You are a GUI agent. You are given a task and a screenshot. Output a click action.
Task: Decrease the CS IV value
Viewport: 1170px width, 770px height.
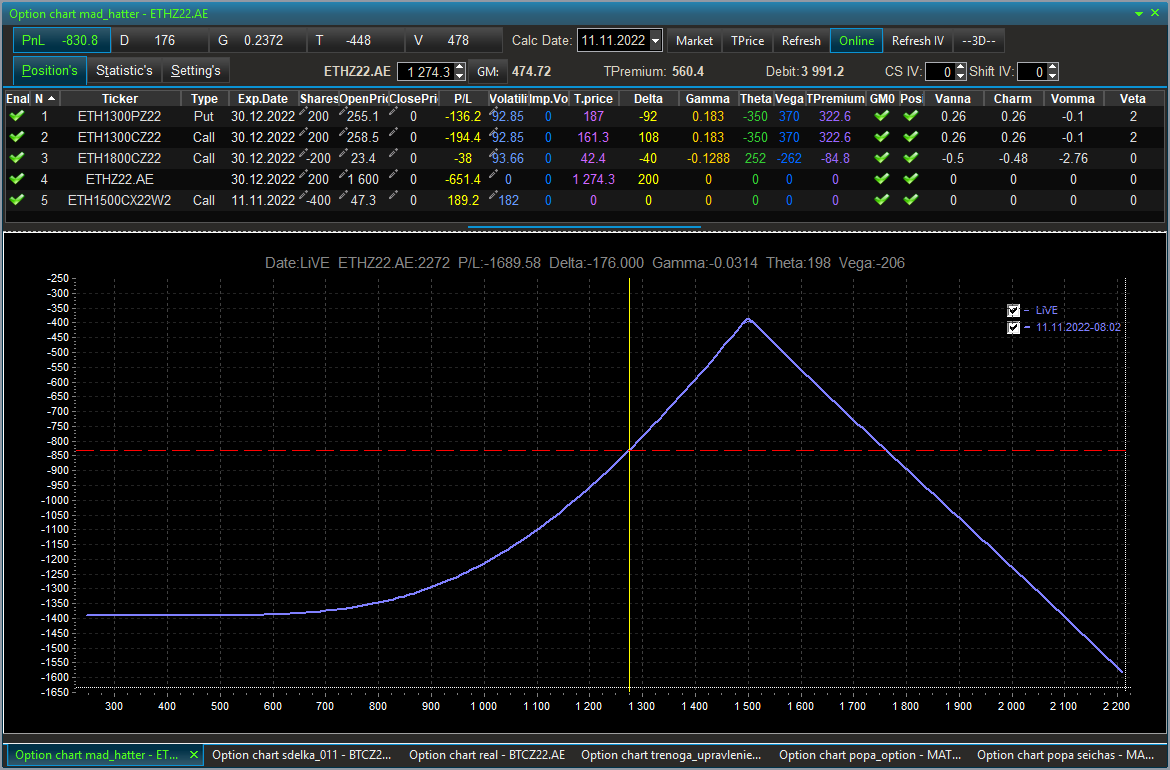tap(961, 76)
